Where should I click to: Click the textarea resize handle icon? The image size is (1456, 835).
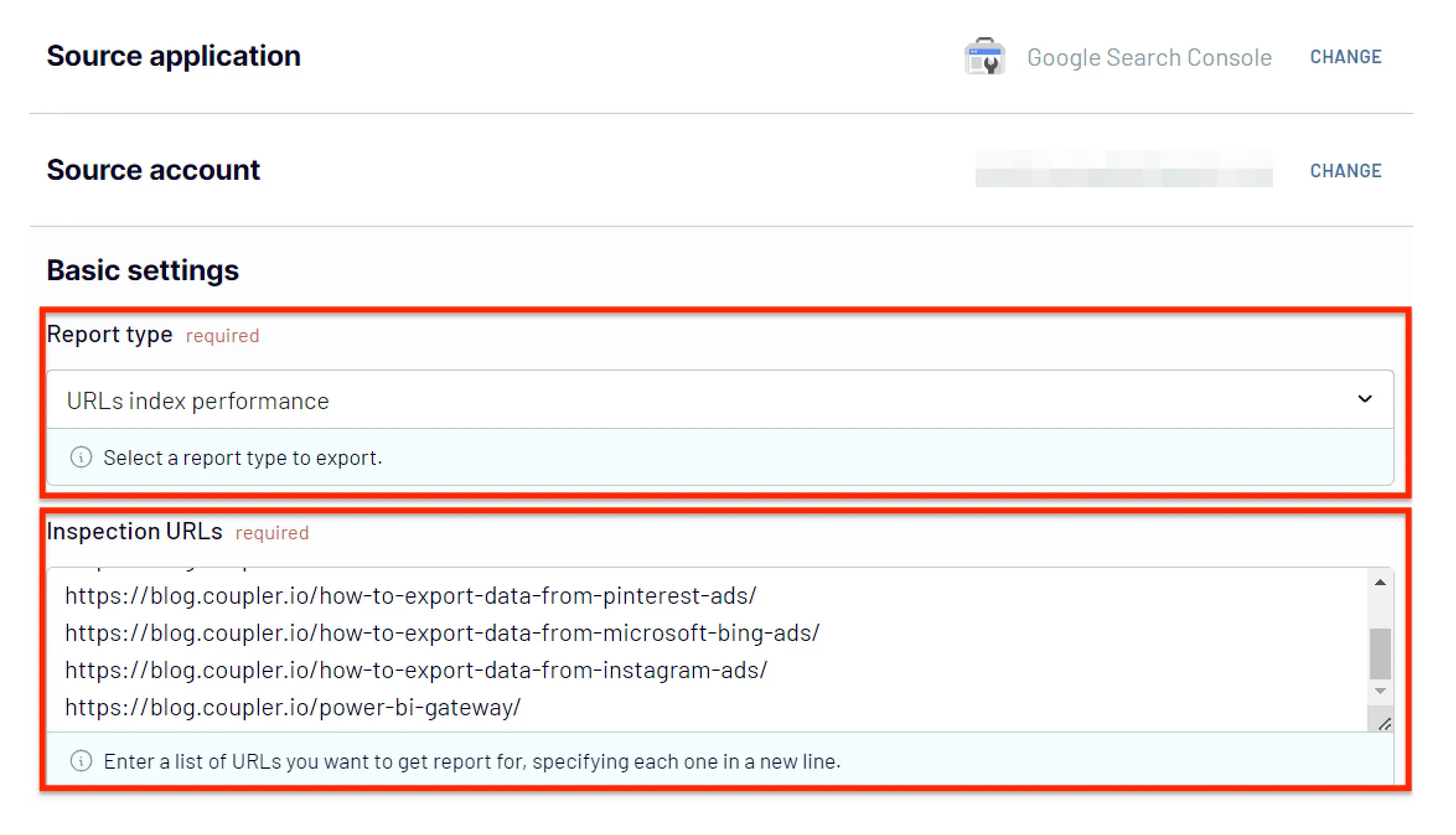pyautogui.click(x=1384, y=723)
